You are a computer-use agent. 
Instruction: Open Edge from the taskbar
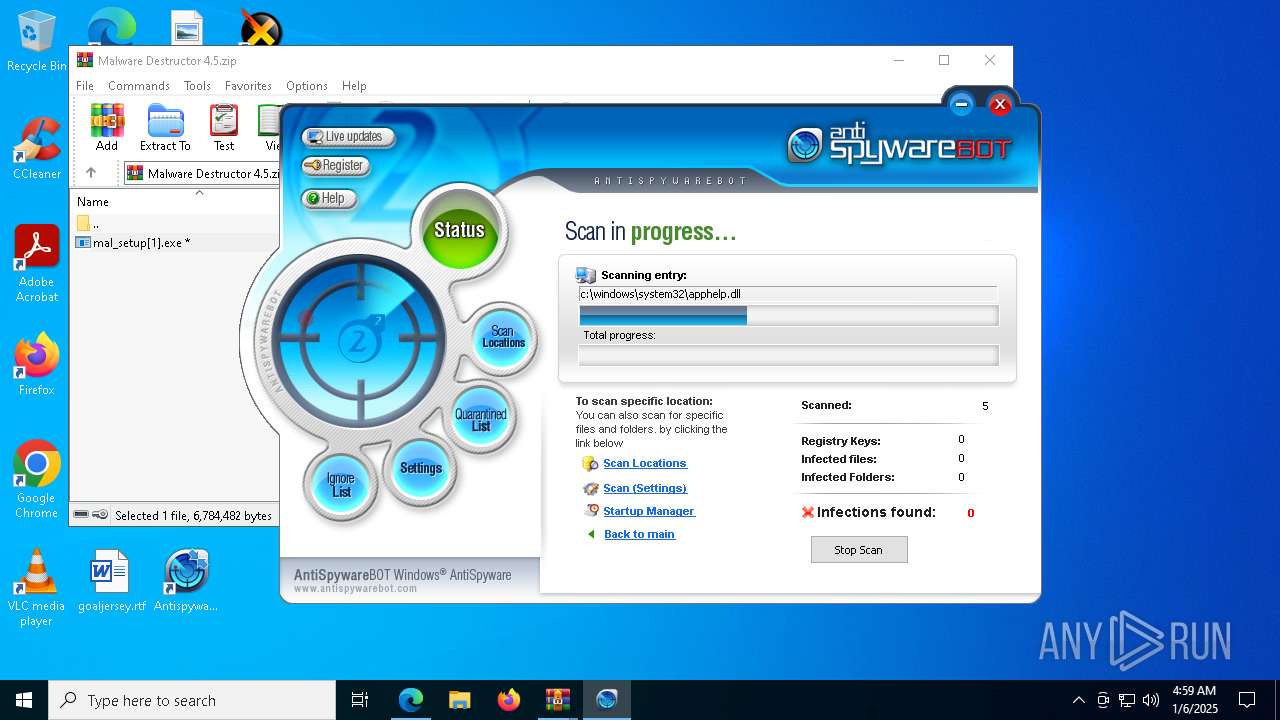[411, 700]
